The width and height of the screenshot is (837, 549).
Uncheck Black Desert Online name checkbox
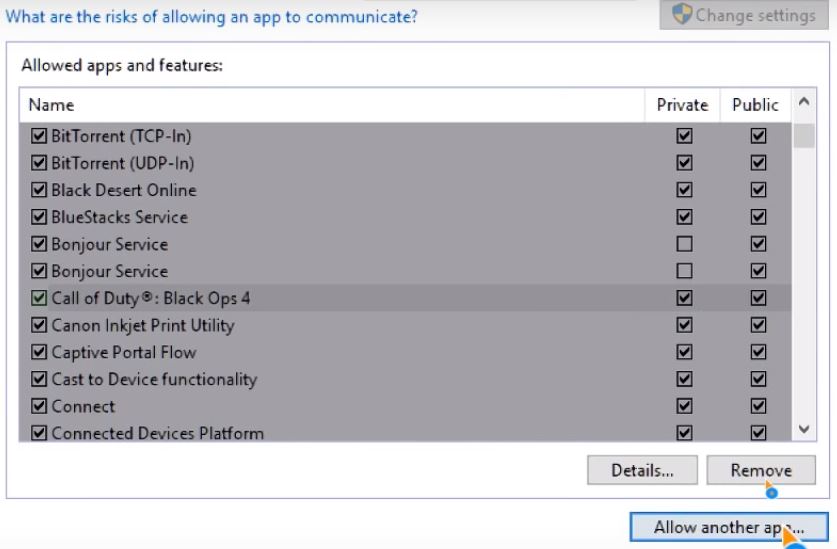click(38, 190)
